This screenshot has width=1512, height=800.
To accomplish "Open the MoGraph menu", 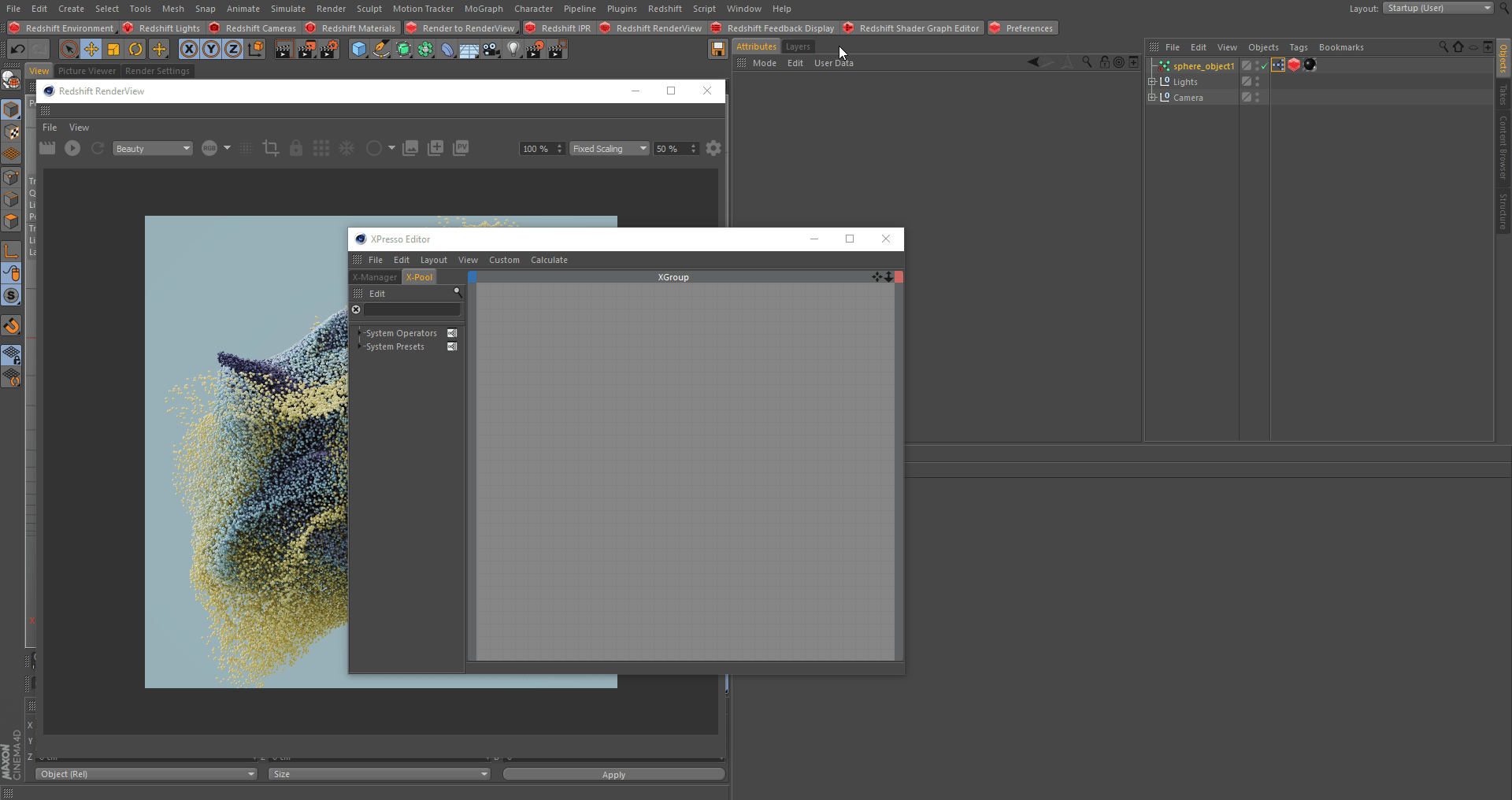I will tap(484, 9).
